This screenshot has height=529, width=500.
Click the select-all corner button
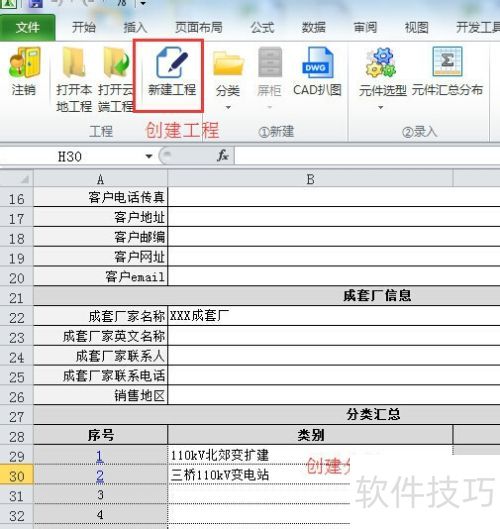point(17,178)
